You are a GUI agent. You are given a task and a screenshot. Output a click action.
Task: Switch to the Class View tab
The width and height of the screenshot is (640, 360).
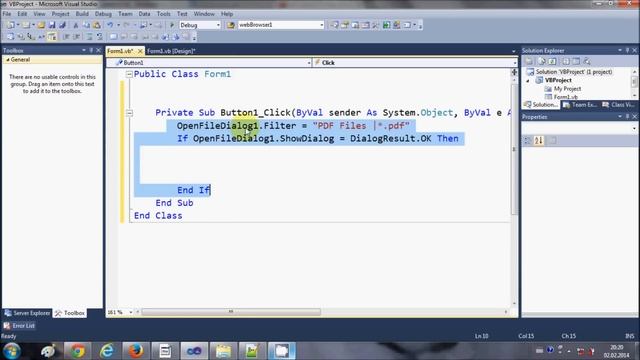click(x=618, y=105)
